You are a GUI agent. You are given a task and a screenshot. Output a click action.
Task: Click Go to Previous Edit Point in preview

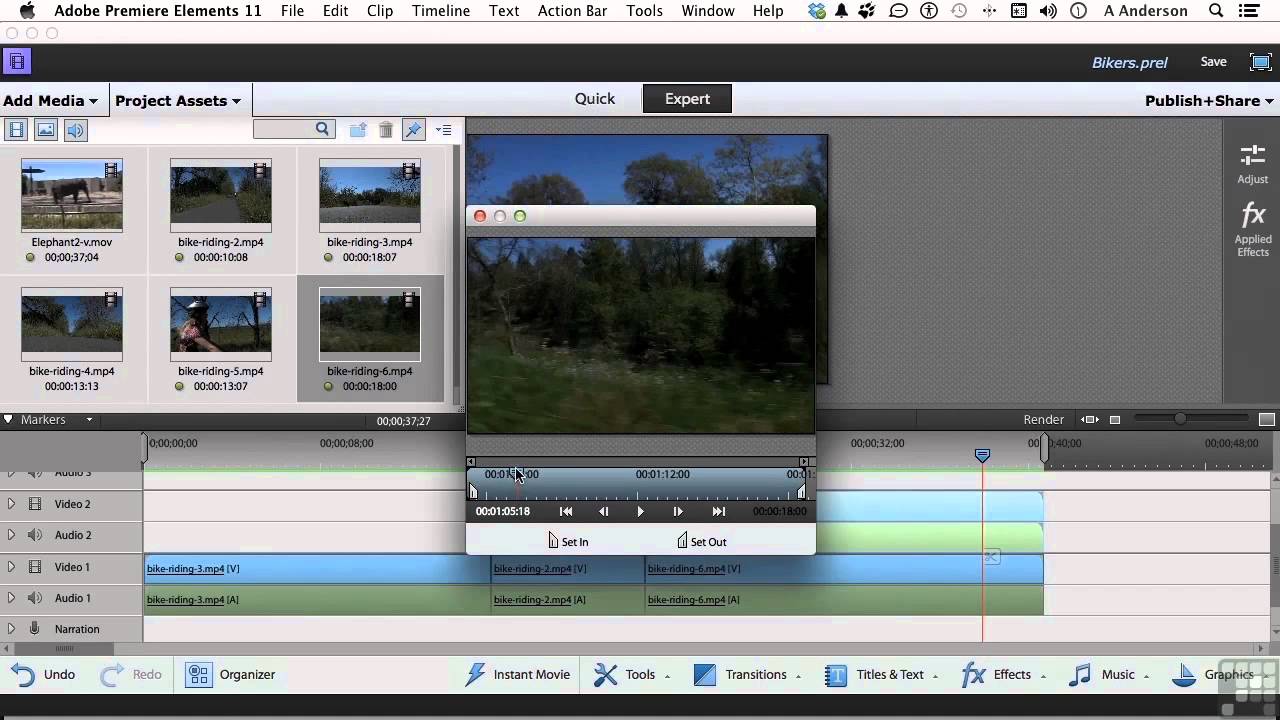(566, 511)
